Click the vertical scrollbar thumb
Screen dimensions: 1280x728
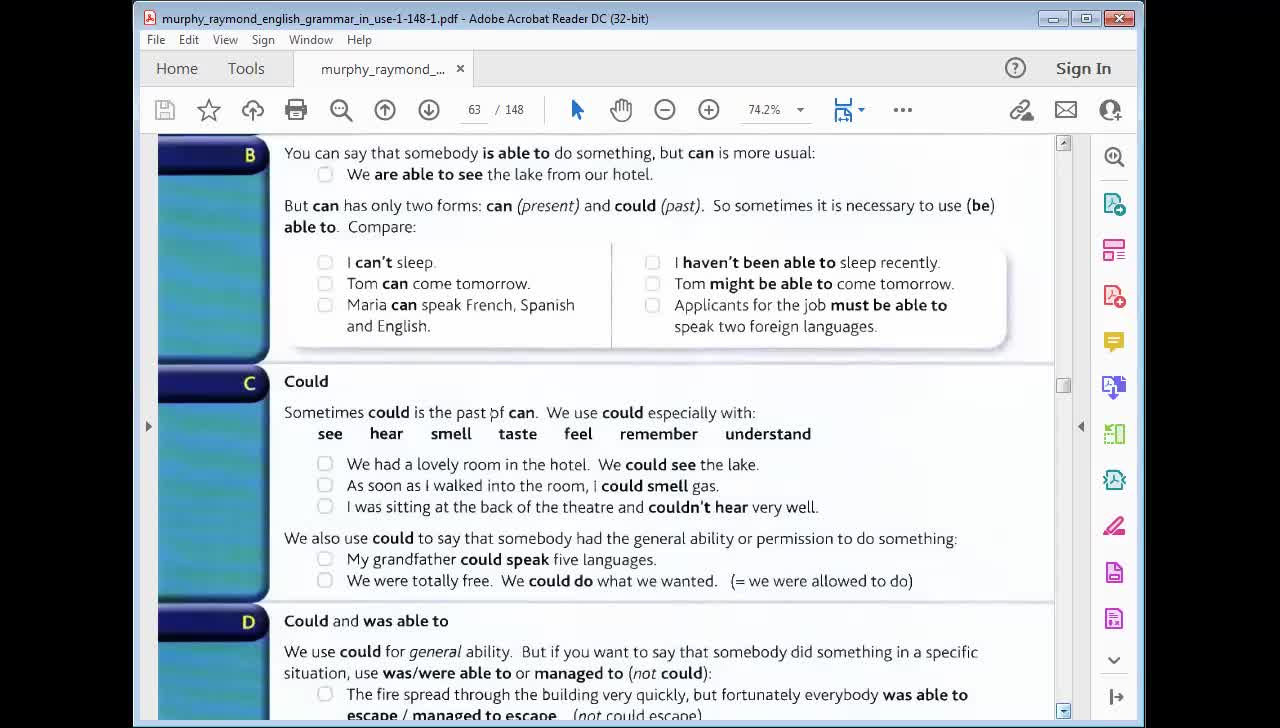click(1063, 385)
